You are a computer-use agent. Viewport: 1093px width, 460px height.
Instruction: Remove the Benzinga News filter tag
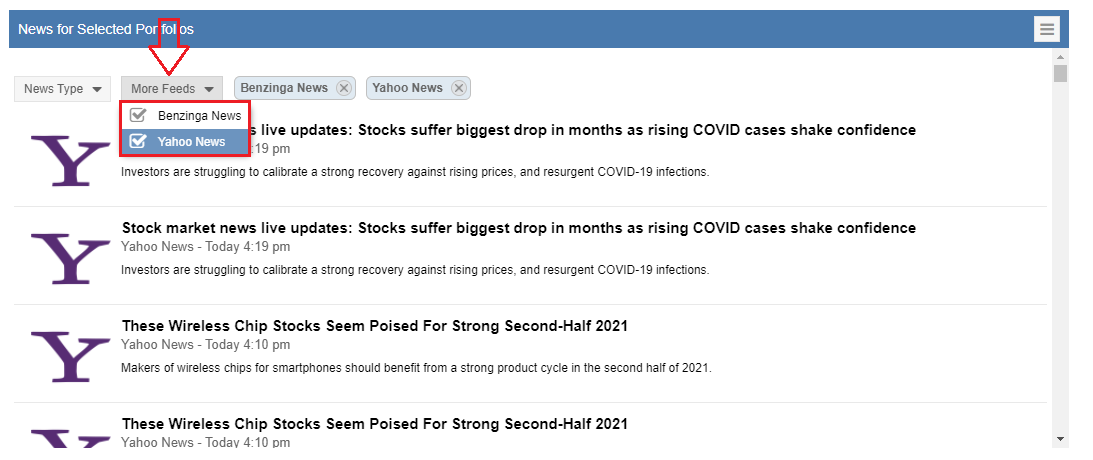point(344,88)
